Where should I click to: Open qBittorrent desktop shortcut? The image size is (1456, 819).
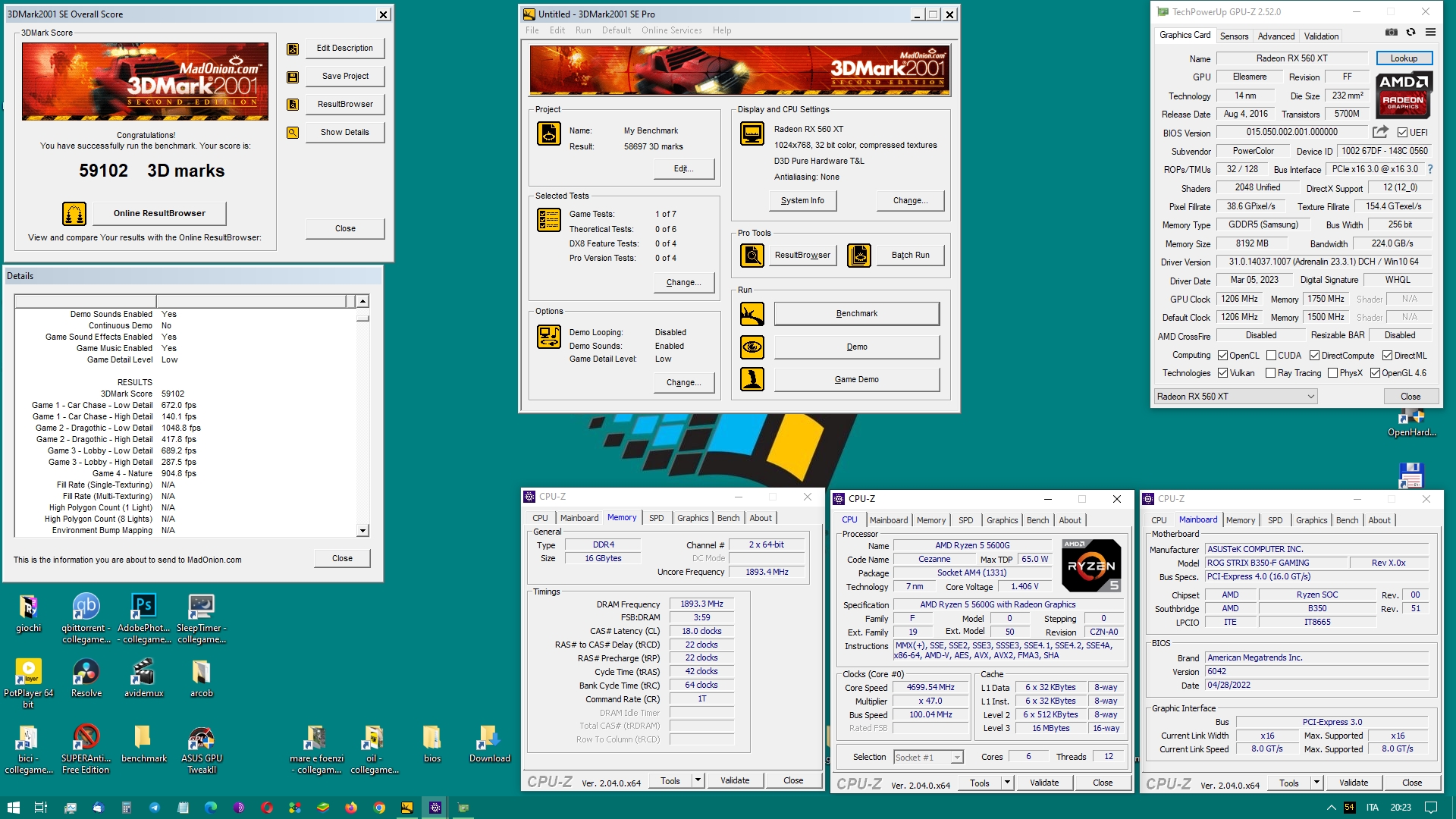[86, 619]
